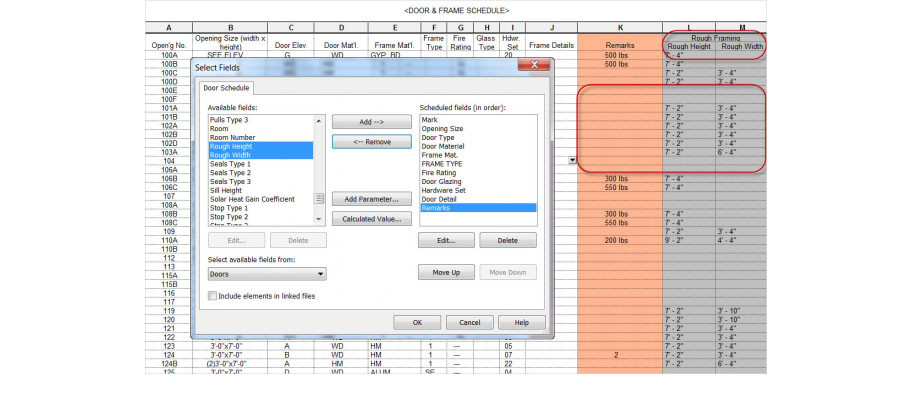Enable Include elements in linked files
The height and width of the screenshot is (394, 912).
point(212,296)
